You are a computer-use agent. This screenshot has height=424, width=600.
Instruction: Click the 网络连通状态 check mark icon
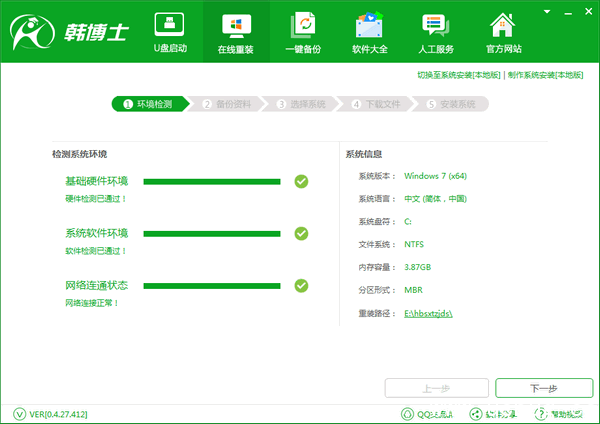(x=302, y=285)
